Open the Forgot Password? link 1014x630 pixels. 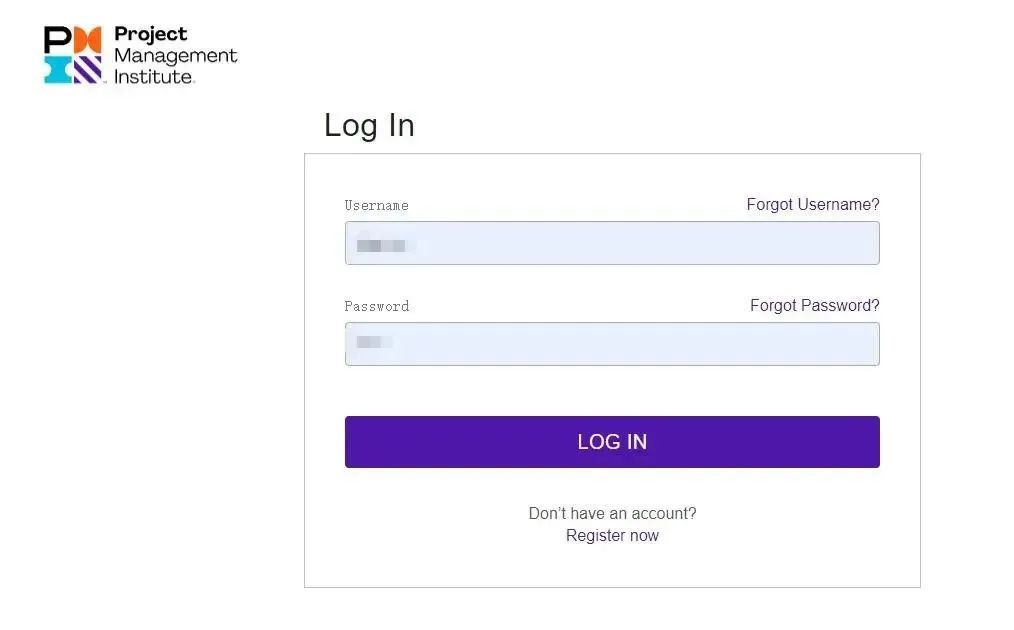(x=814, y=305)
